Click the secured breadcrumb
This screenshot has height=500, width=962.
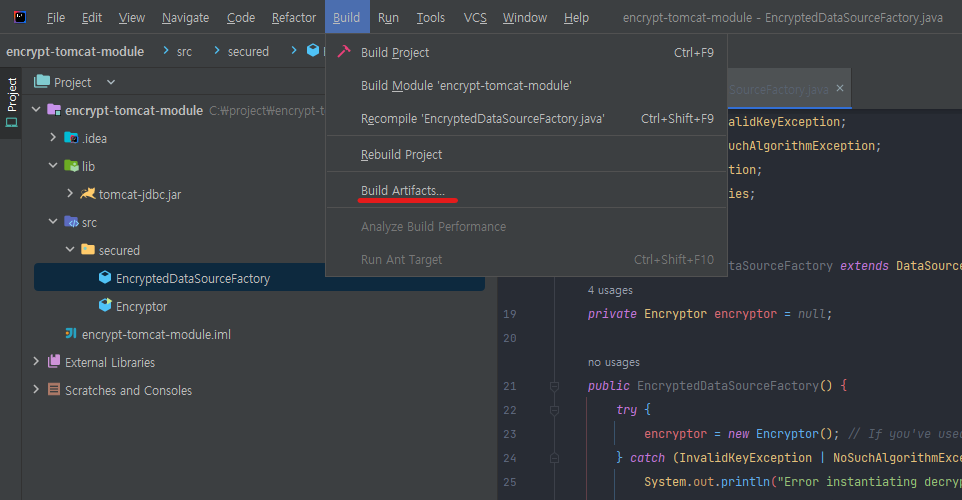248,52
